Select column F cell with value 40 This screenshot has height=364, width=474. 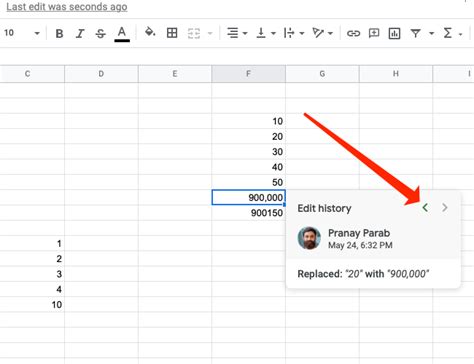249,167
